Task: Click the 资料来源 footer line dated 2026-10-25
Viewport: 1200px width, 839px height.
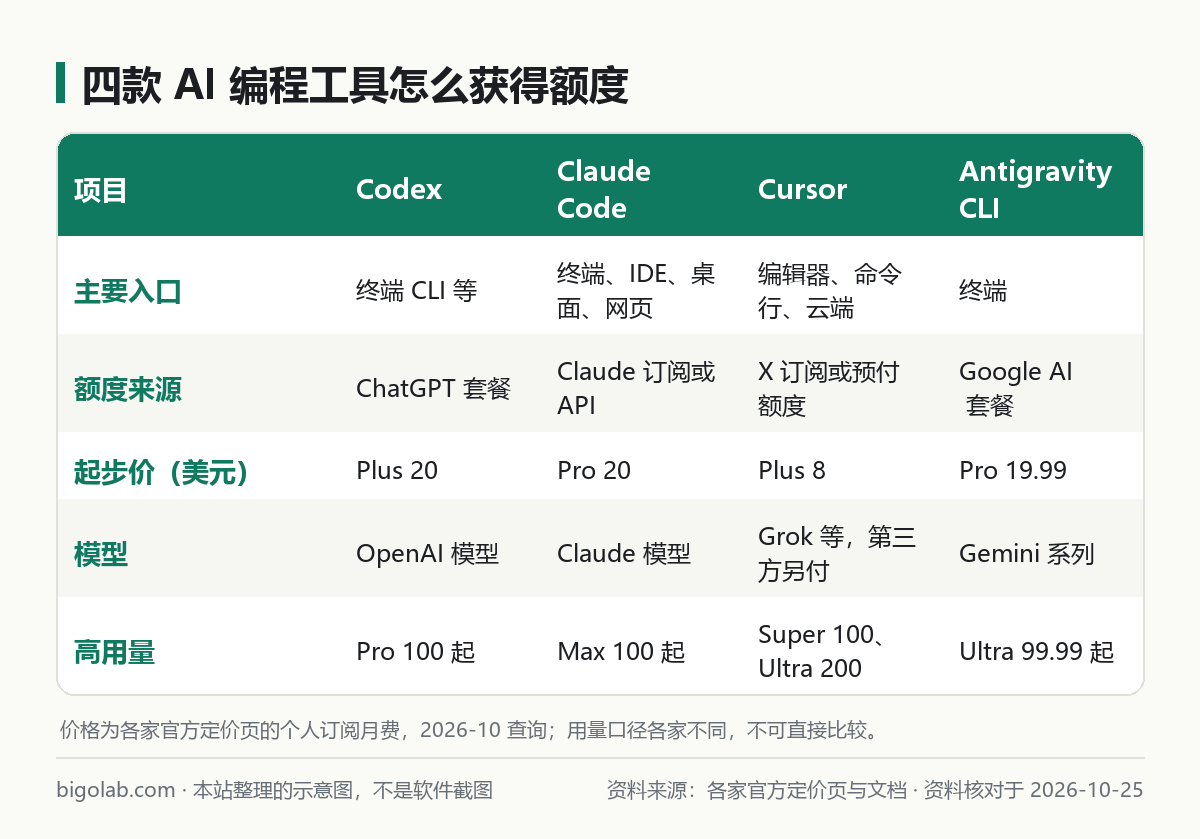Action: (x=875, y=790)
